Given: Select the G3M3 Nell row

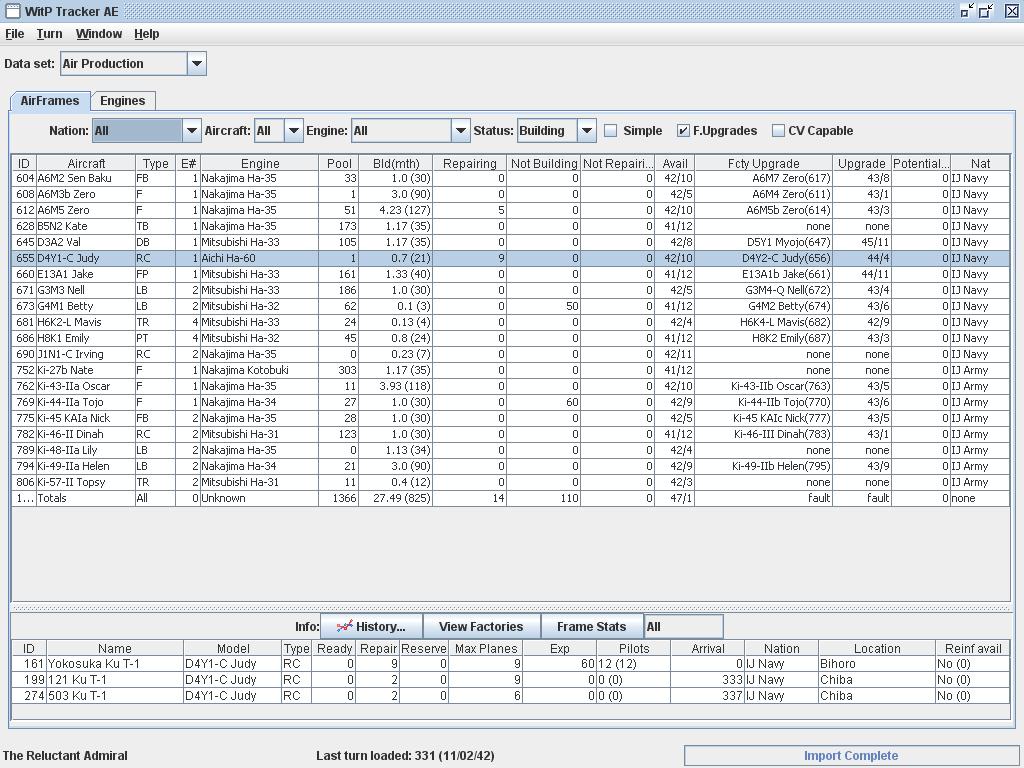Looking at the screenshot, I should [511, 290].
